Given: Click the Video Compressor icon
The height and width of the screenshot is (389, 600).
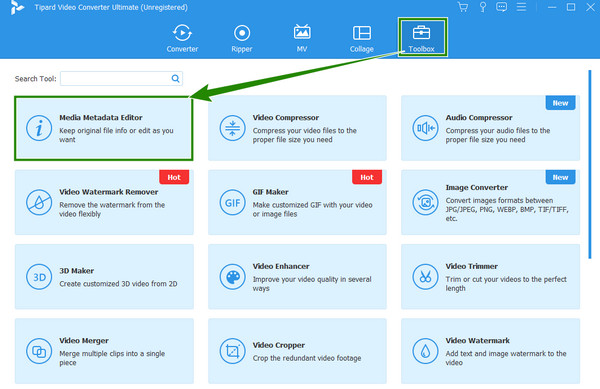Looking at the screenshot, I should click(x=232, y=128).
